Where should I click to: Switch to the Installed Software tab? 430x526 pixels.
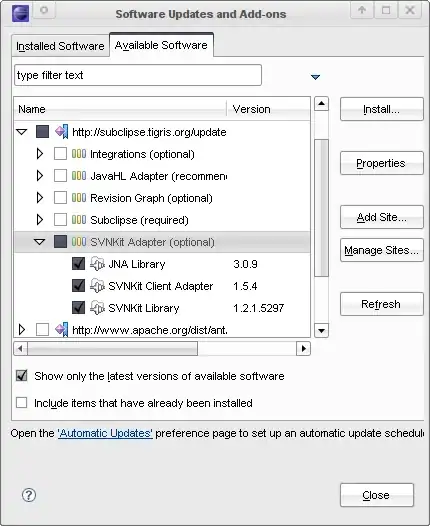(x=60, y=46)
